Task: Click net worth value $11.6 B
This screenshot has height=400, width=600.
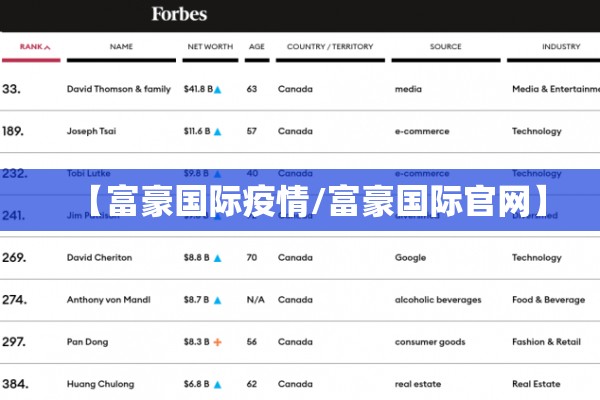Action: [197, 131]
